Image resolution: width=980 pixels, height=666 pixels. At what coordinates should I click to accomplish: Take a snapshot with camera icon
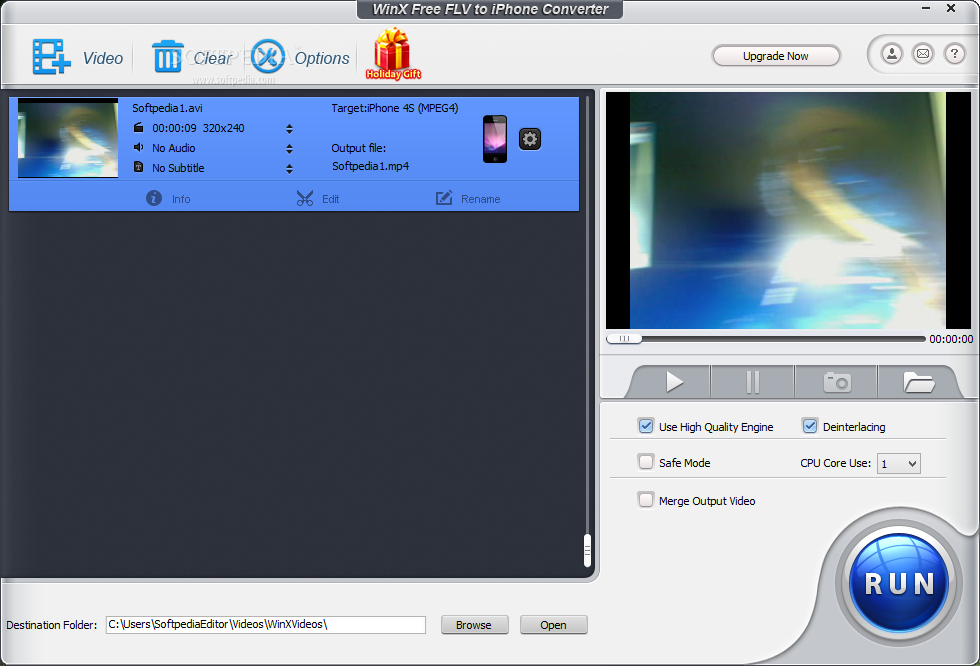pos(837,382)
